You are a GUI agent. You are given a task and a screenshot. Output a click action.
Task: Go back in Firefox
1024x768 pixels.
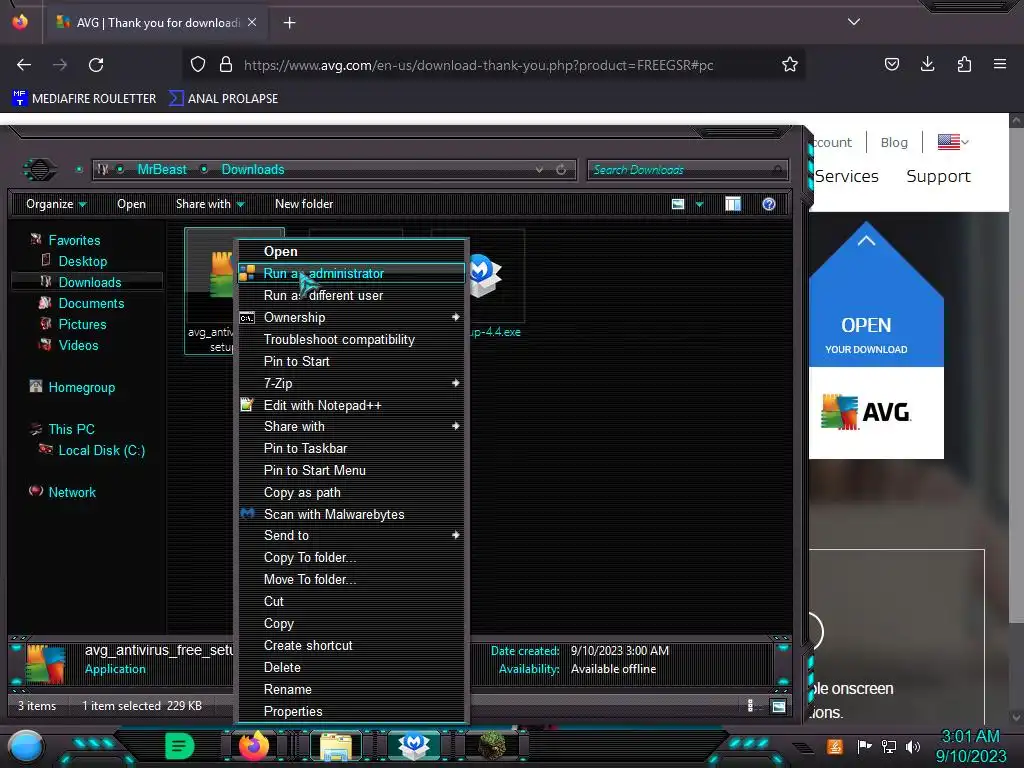coord(24,65)
